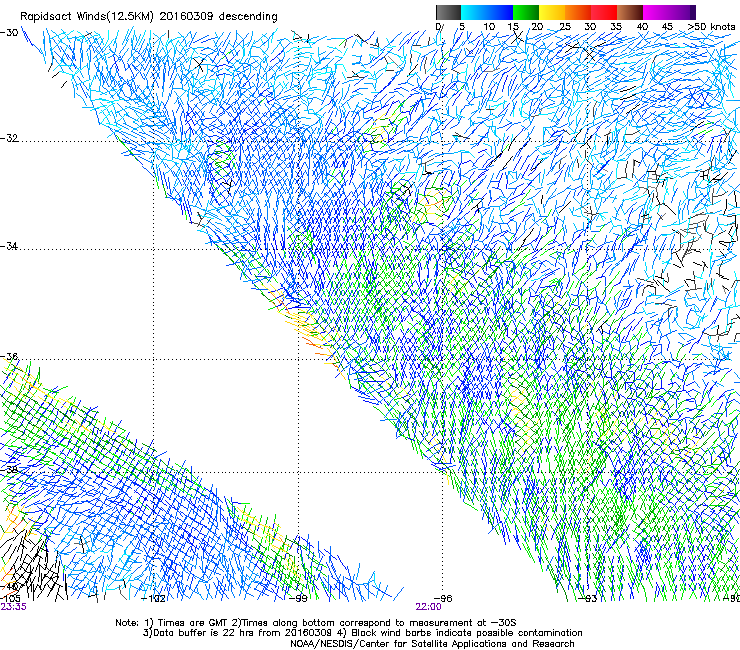The height and width of the screenshot is (650, 740).
Task: Click the dark purple 45-50 knots legend color
Action: click(x=682, y=12)
